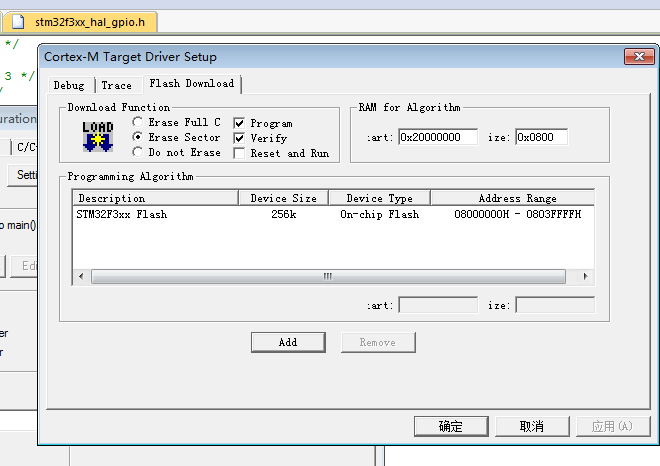This screenshot has height=466, width=660.
Task: Click the file icon on stm32f3xx_hal_gpio.h tab
Action: [18, 22]
